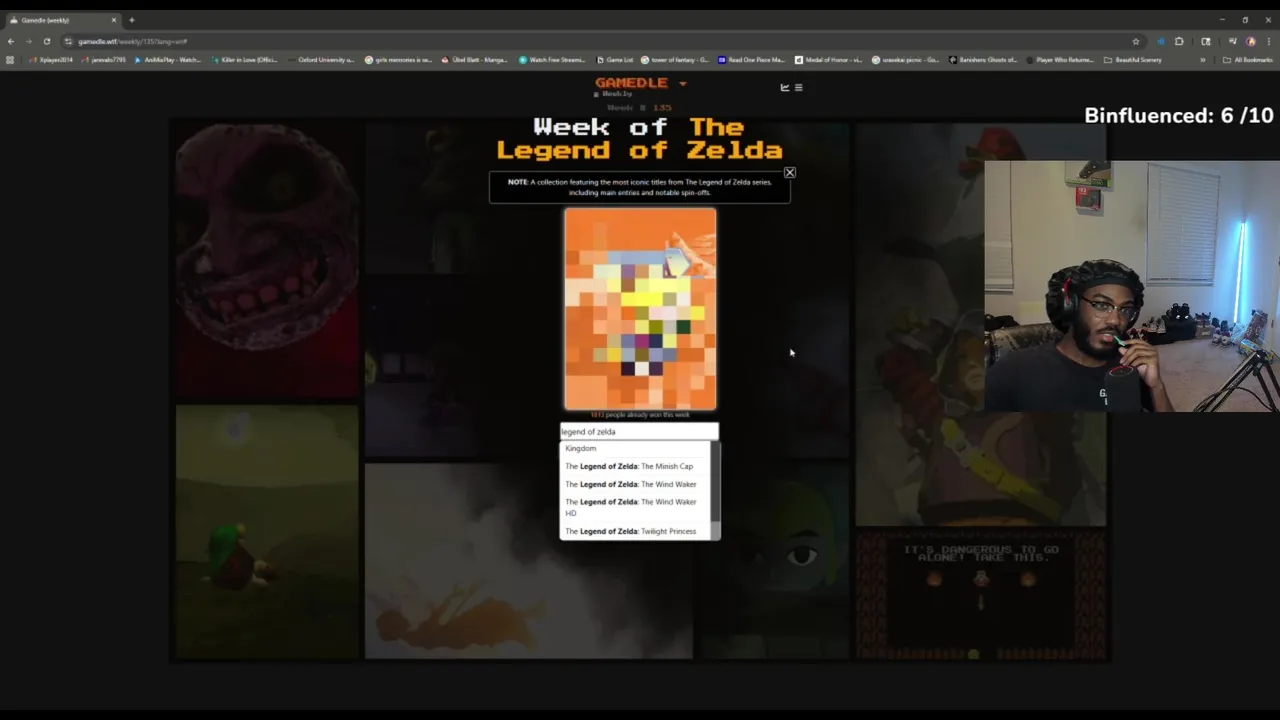Open the browser extensions puzzle icon
Screen dimensions: 1280x720
point(1179,41)
